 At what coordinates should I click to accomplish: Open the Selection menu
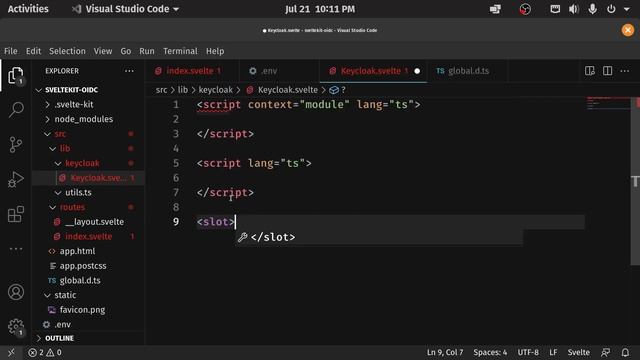pos(67,51)
